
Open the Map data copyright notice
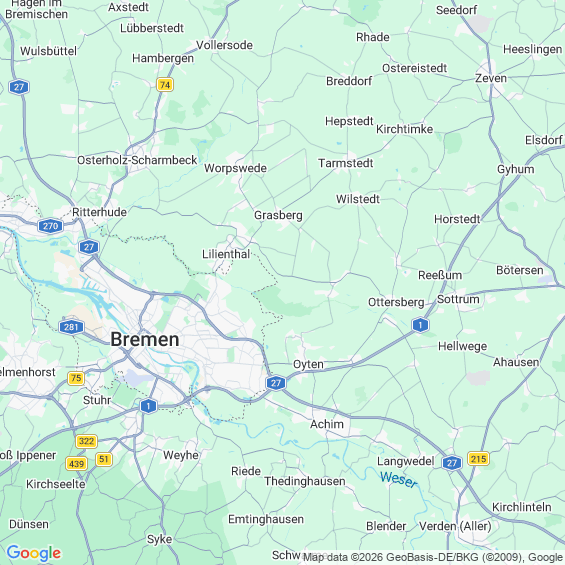coord(432,557)
